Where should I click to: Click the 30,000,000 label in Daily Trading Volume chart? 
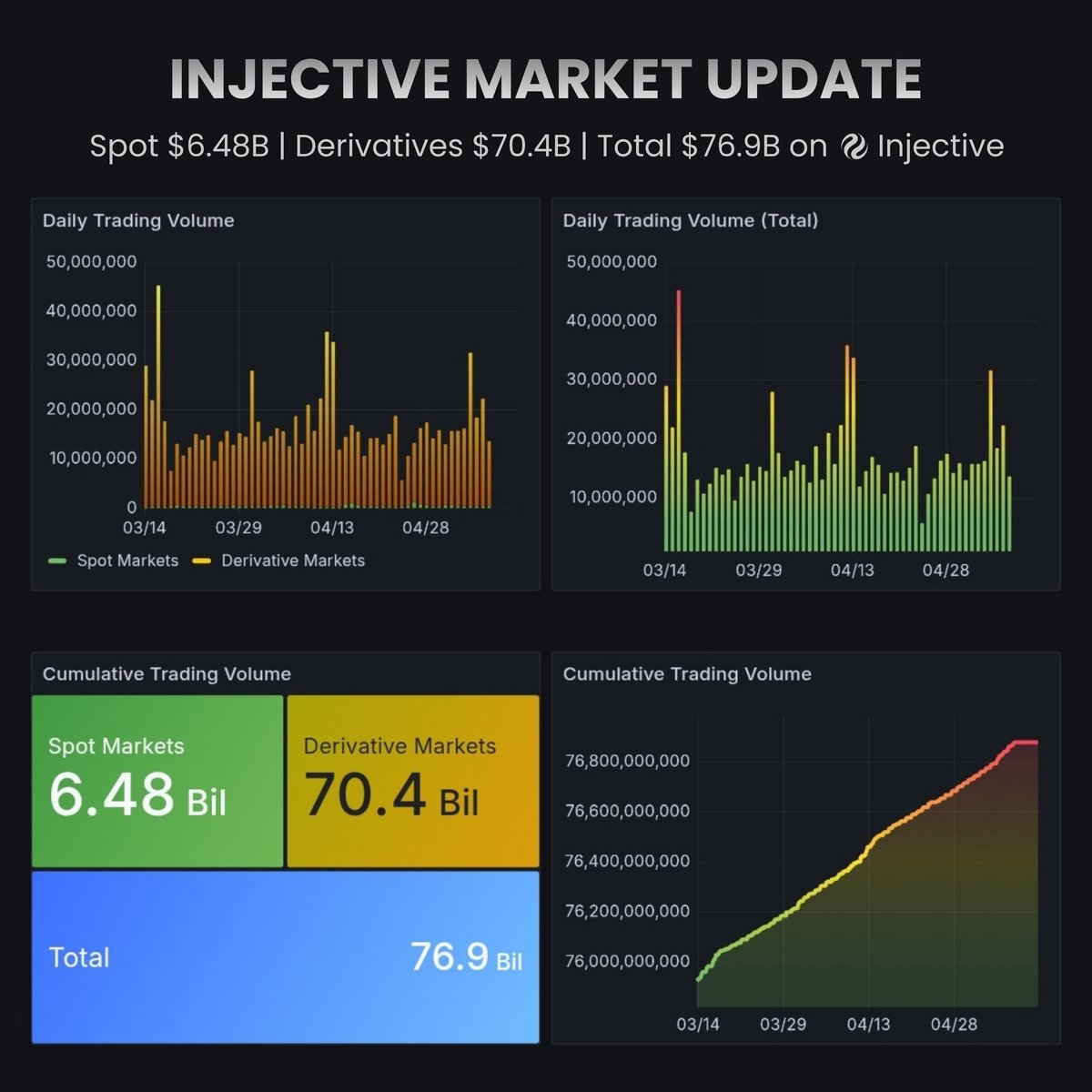(x=91, y=360)
